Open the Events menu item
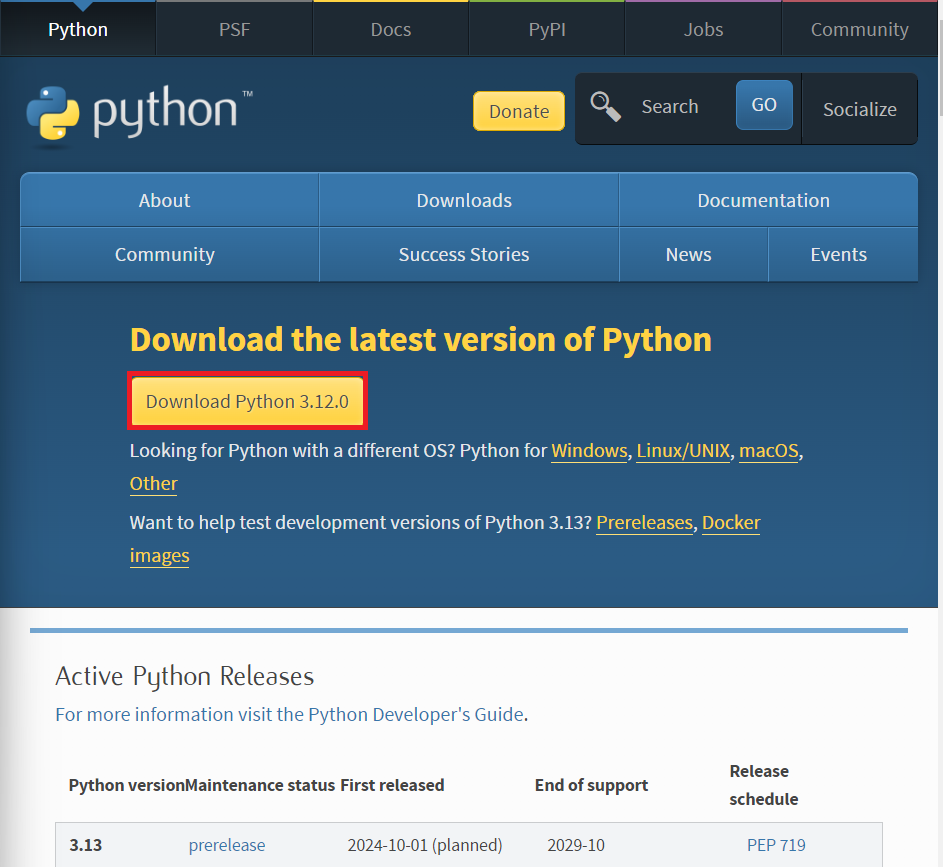Image resolution: width=943 pixels, height=867 pixels. point(843,254)
